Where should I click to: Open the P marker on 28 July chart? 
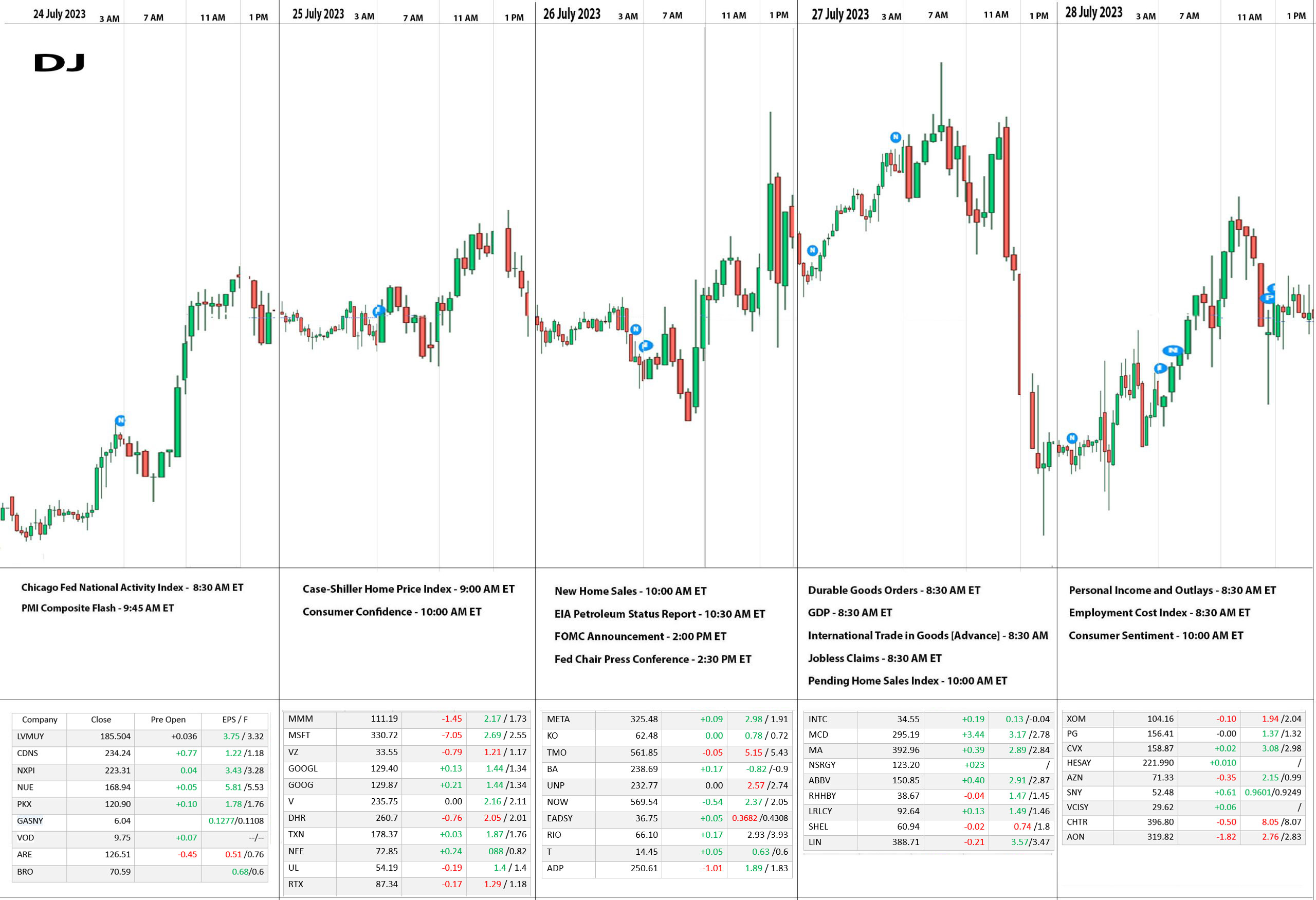[x=1268, y=298]
